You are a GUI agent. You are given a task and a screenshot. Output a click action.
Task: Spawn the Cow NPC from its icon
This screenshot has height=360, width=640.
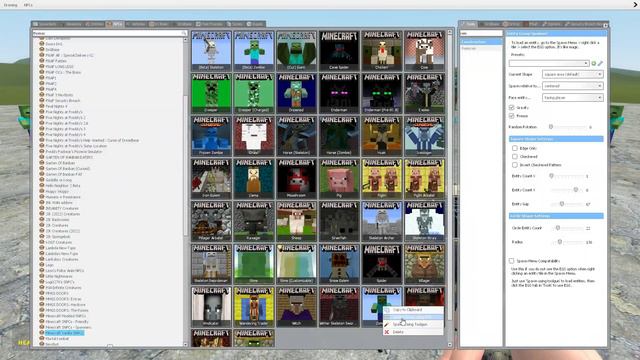[424, 50]
